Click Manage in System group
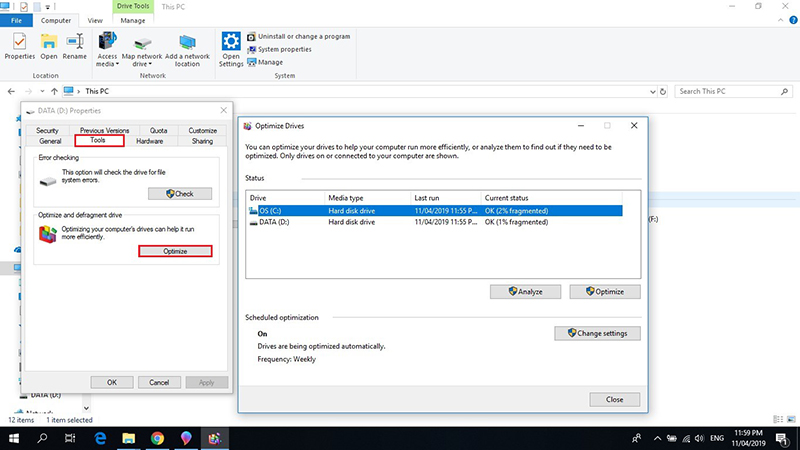This screenshot has width=800, height=450. click(265, 62)
